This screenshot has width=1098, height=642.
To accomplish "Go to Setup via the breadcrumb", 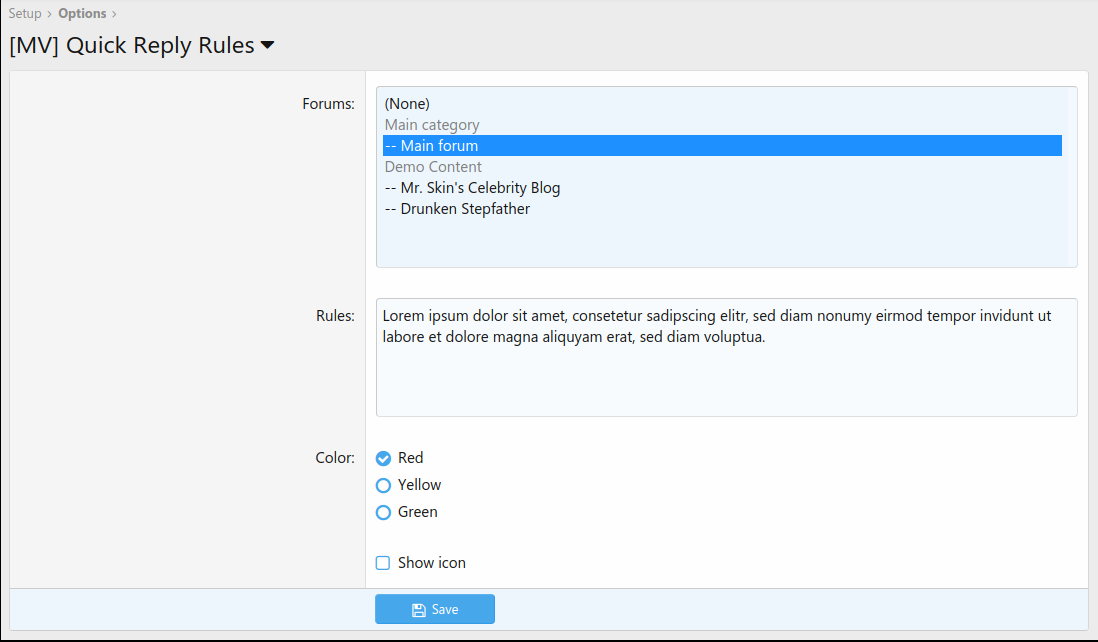I will pos(25,14).
